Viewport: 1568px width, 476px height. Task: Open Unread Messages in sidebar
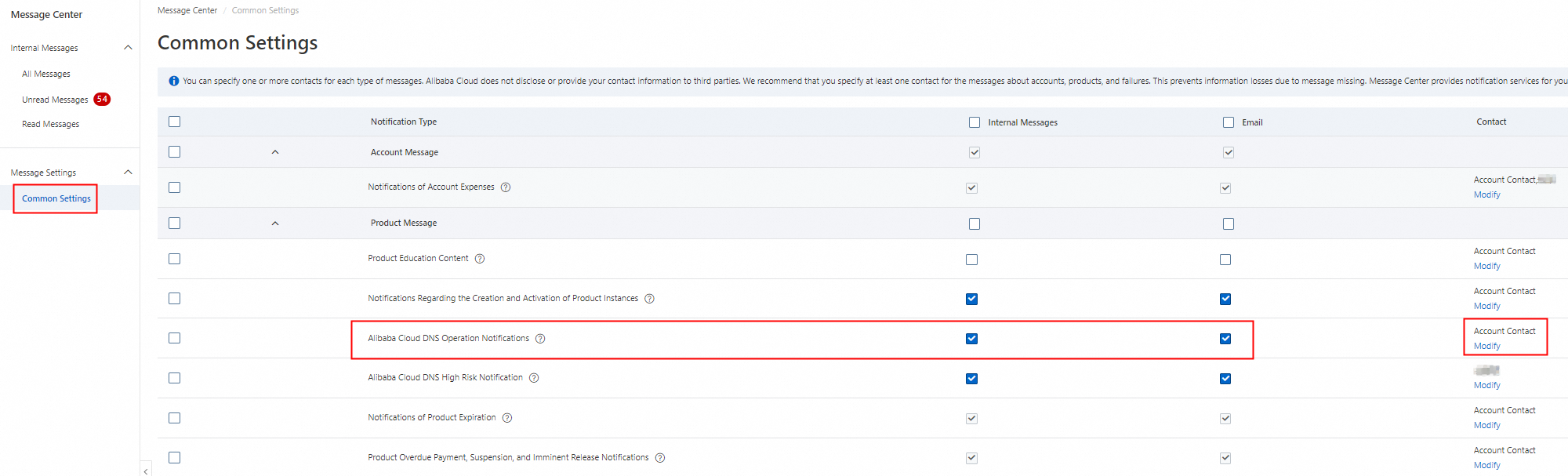pos(55,100)
